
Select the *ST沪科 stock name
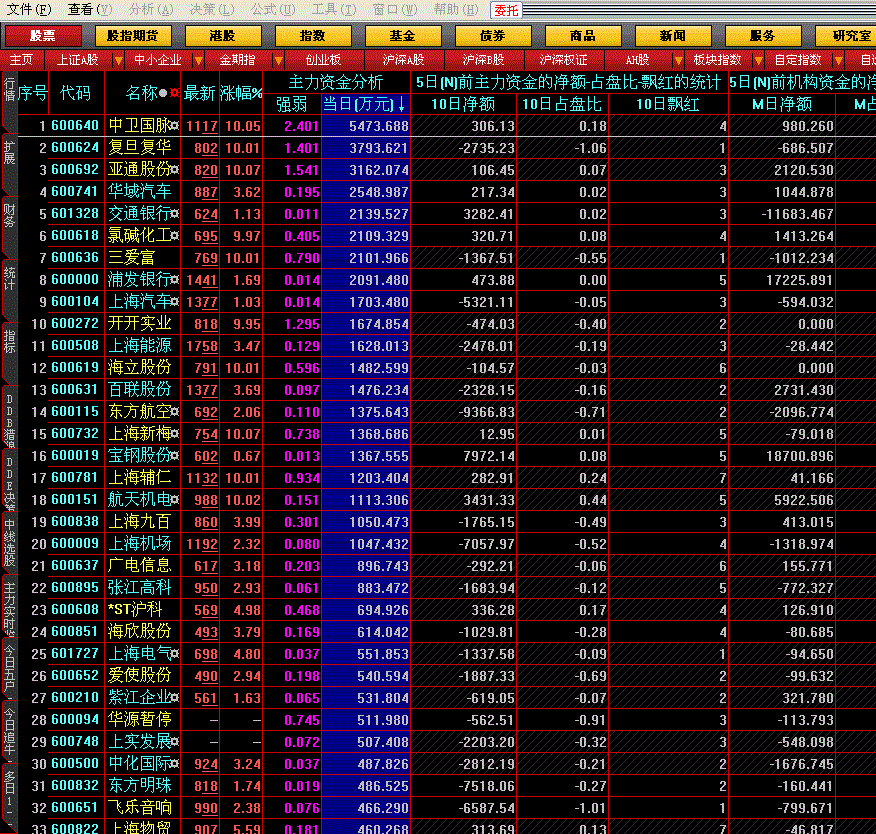pos(135,609)
